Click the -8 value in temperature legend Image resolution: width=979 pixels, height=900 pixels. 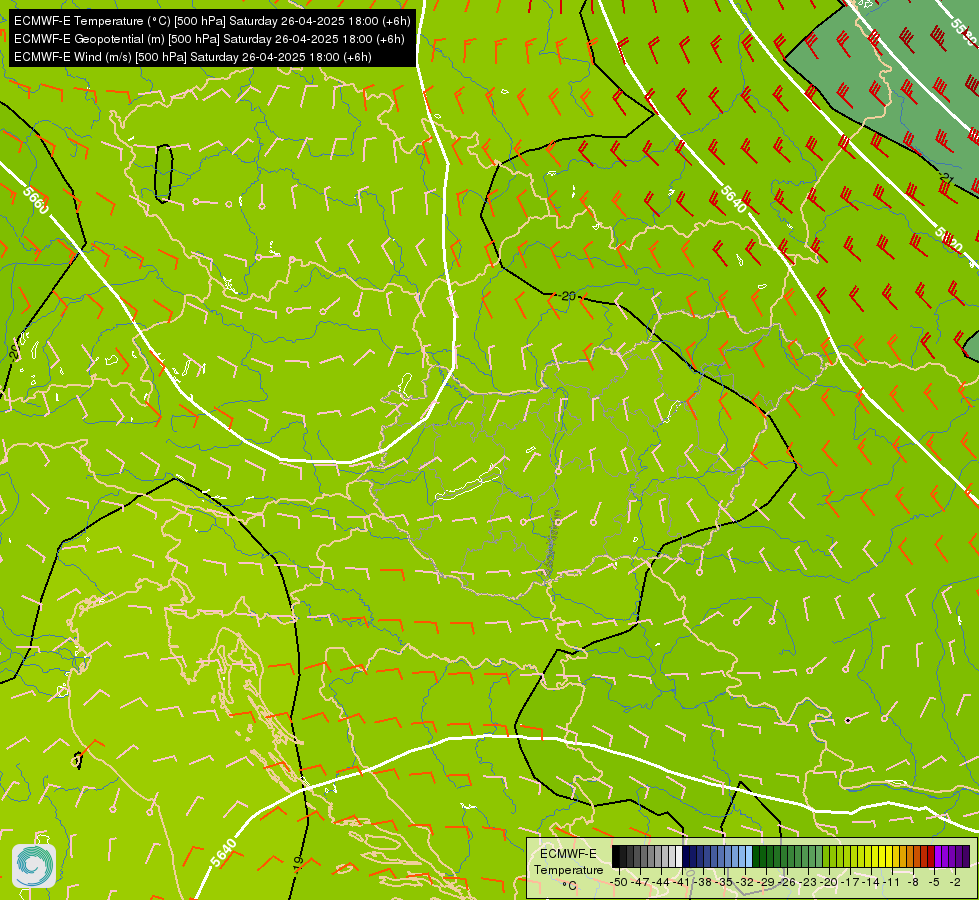913,883
